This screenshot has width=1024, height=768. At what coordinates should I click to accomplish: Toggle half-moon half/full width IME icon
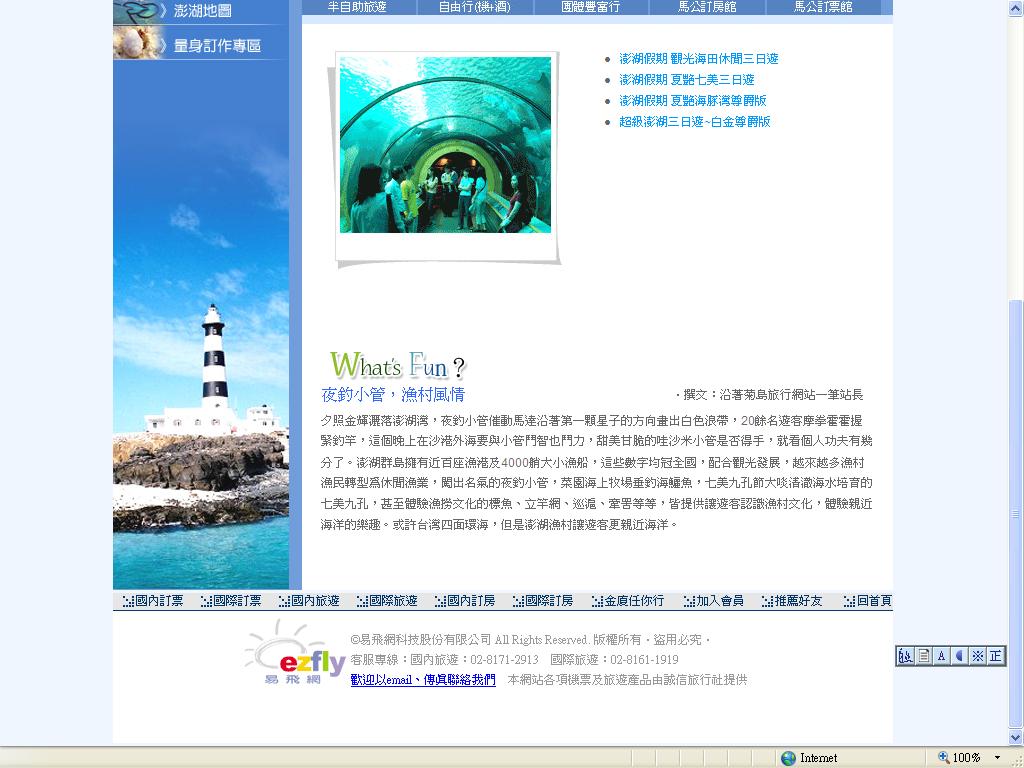960,656
